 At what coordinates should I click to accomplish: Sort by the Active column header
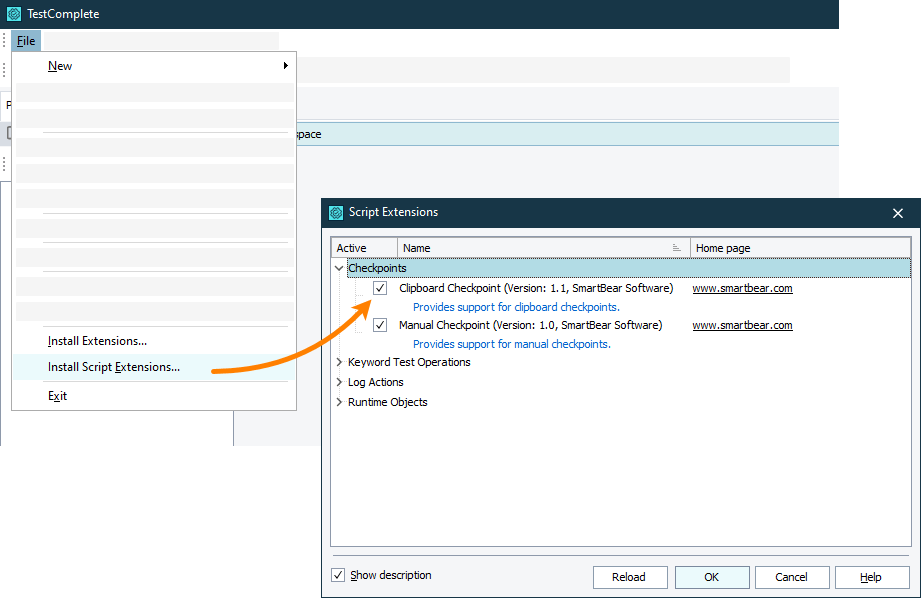pyautogui.click(x=364, y=248)
